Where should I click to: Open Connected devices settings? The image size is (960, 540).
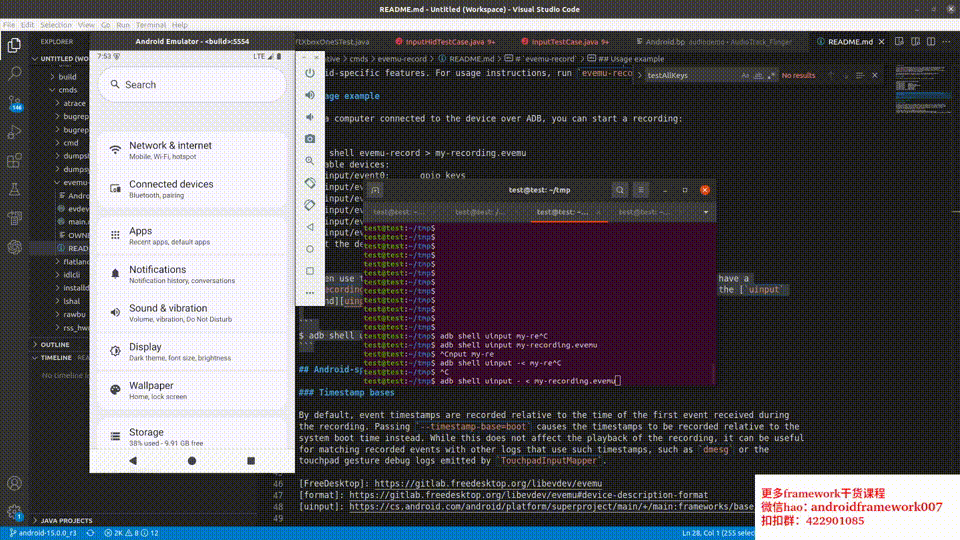click(192, 189)
